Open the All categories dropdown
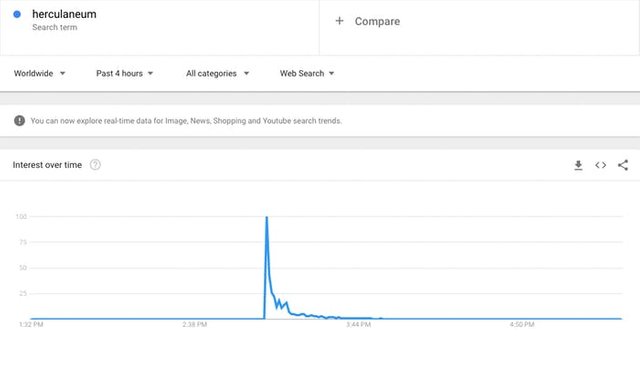 click(217, 73)
